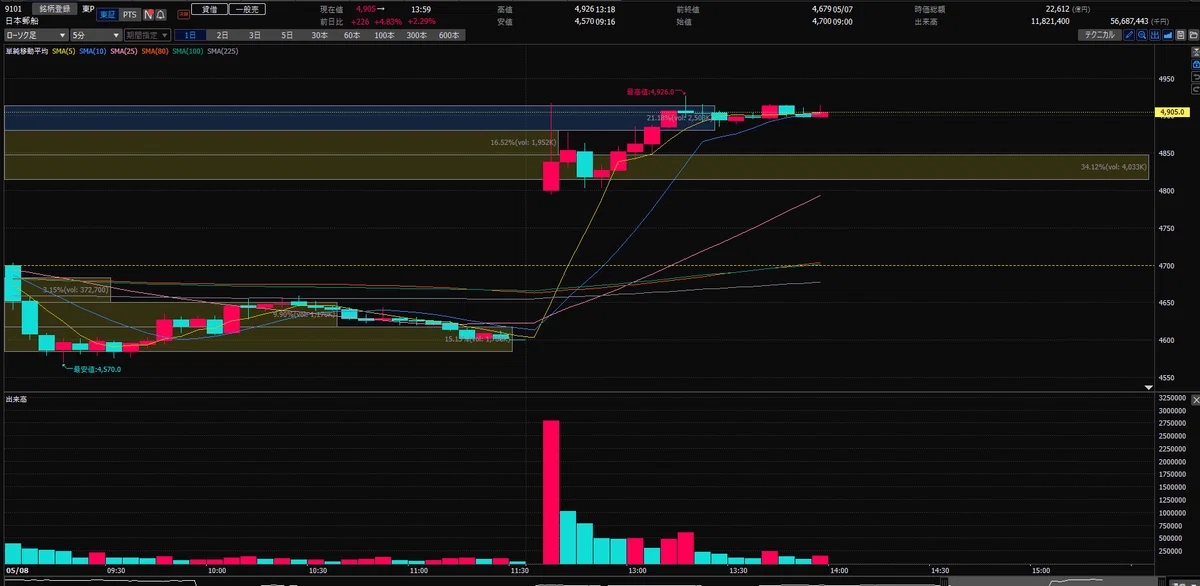The image size is (1200, 586).
Task: Click the 16.52% volume profile label
Action: (x=522, y=142)
